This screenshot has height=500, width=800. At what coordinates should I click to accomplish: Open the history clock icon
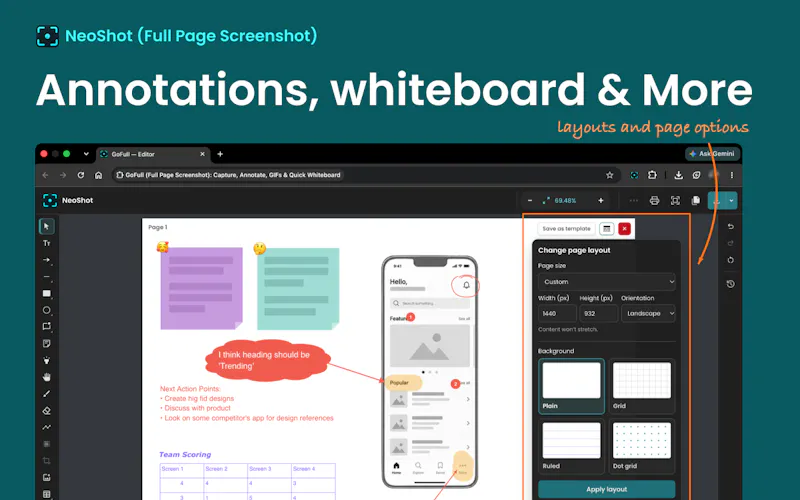click(x=731, y=284)
